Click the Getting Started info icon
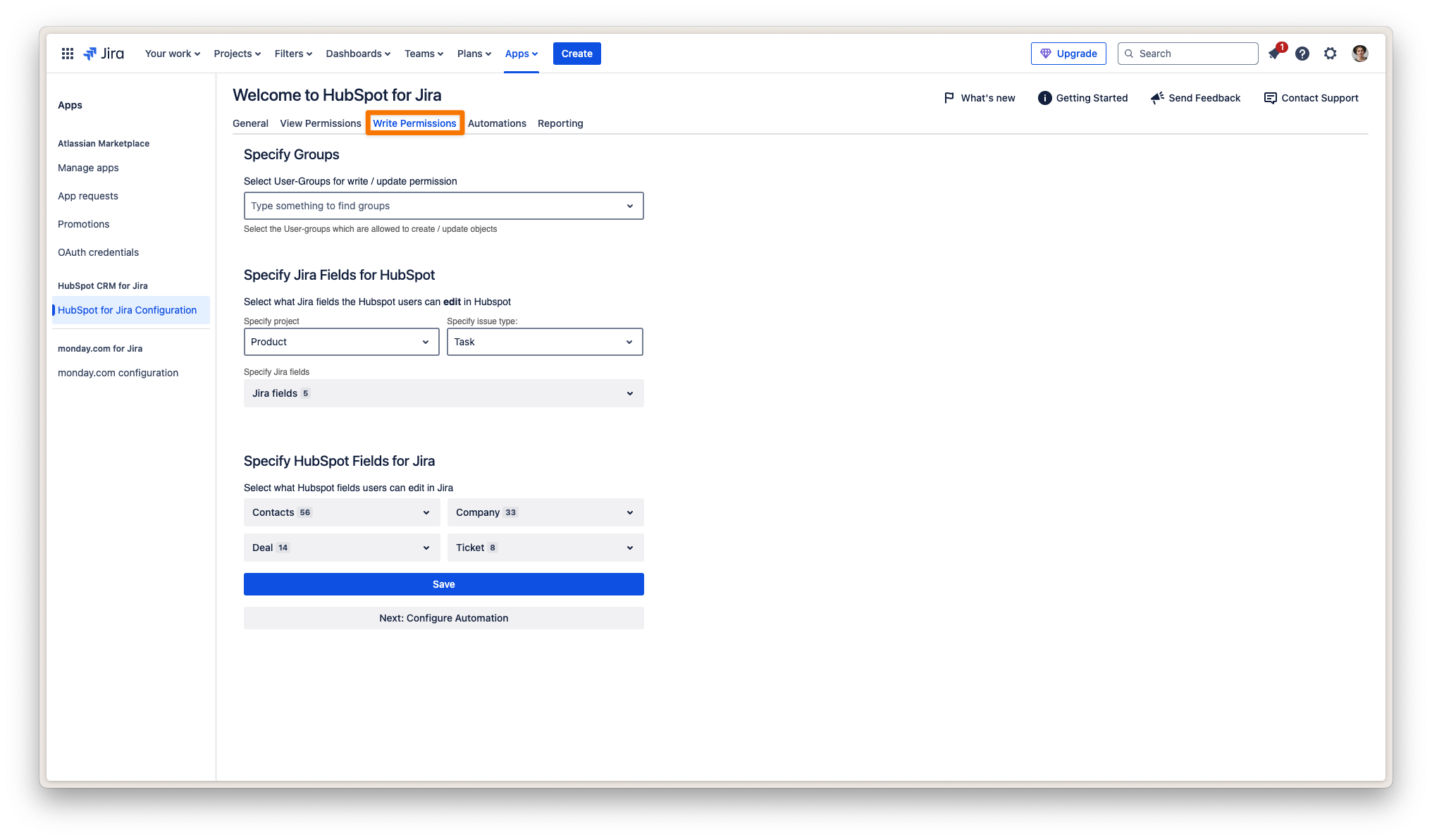The image size is (1432, 840). pyautogui.click(x=1044, y=98)
